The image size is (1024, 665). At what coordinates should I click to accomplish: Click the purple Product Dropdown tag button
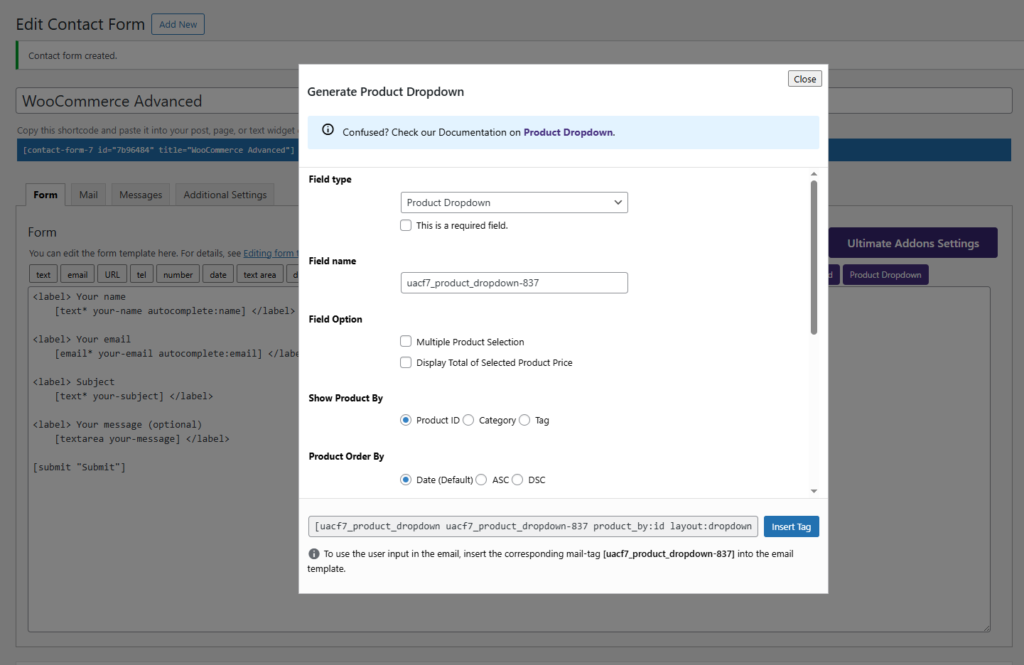tap(885, 275)
